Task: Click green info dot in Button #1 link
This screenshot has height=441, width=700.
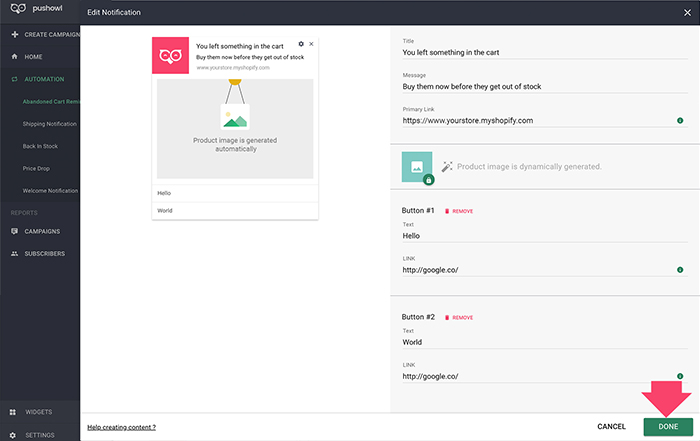Action: coord(680,270)
